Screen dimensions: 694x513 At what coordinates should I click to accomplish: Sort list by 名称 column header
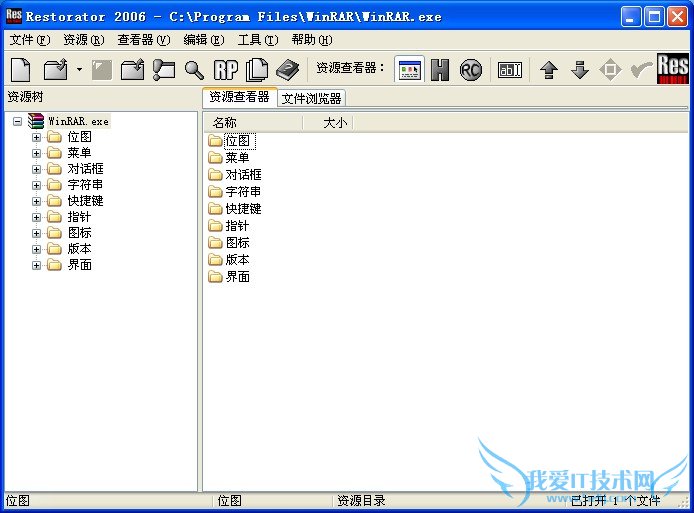click(254, 123)
